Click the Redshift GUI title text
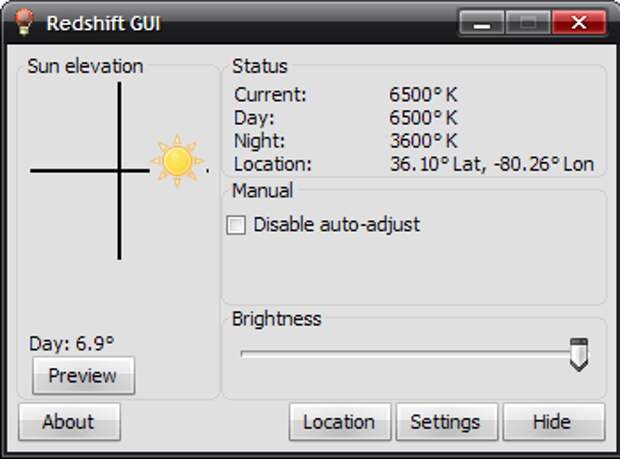 pos(104,23)
